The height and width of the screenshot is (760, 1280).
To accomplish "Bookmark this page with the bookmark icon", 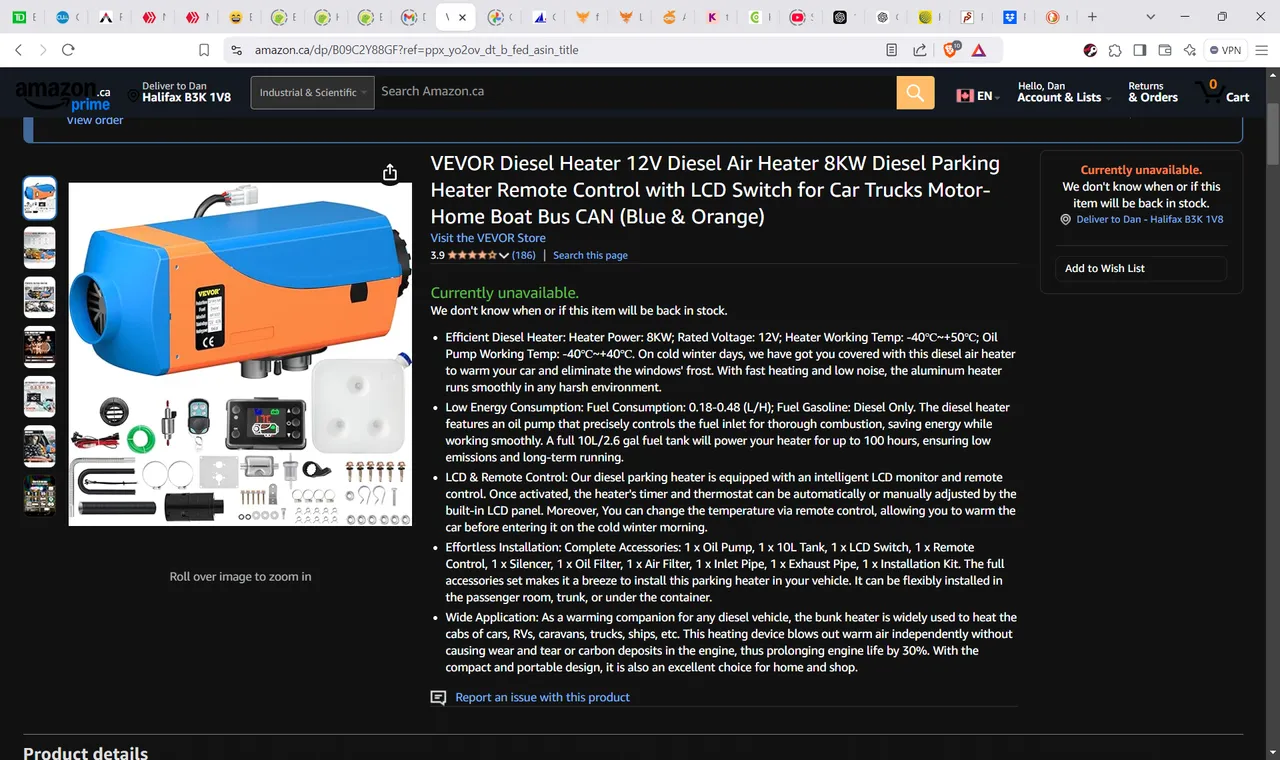I will pyautogui.click(x=204, y=50).
